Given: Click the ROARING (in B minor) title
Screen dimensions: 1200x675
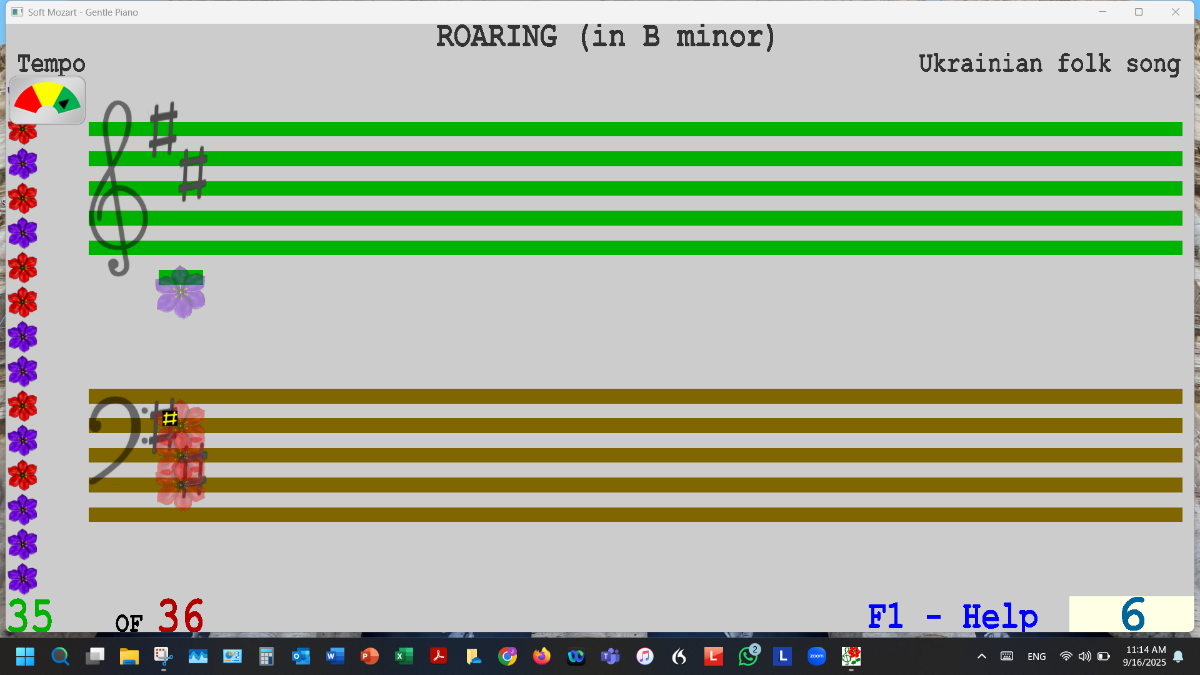Looking at the screenshot, I should (606, 38).
